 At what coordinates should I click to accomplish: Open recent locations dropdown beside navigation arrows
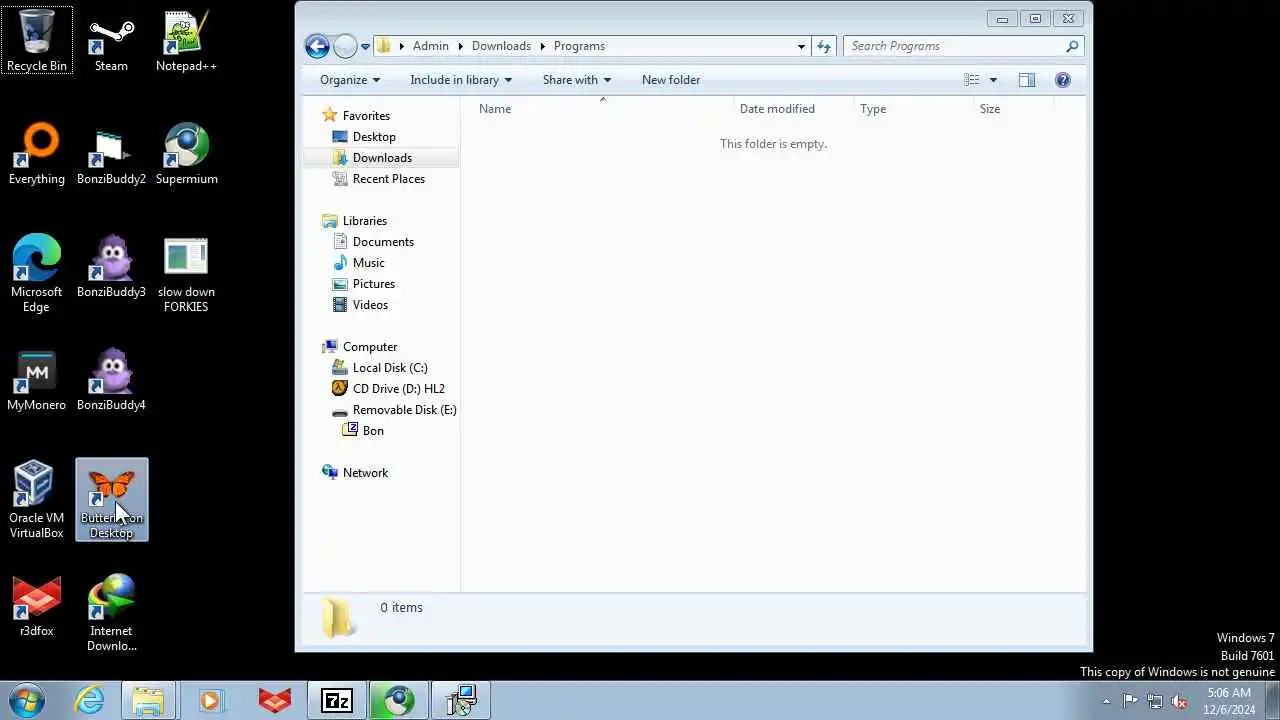(x=366, y=46)
